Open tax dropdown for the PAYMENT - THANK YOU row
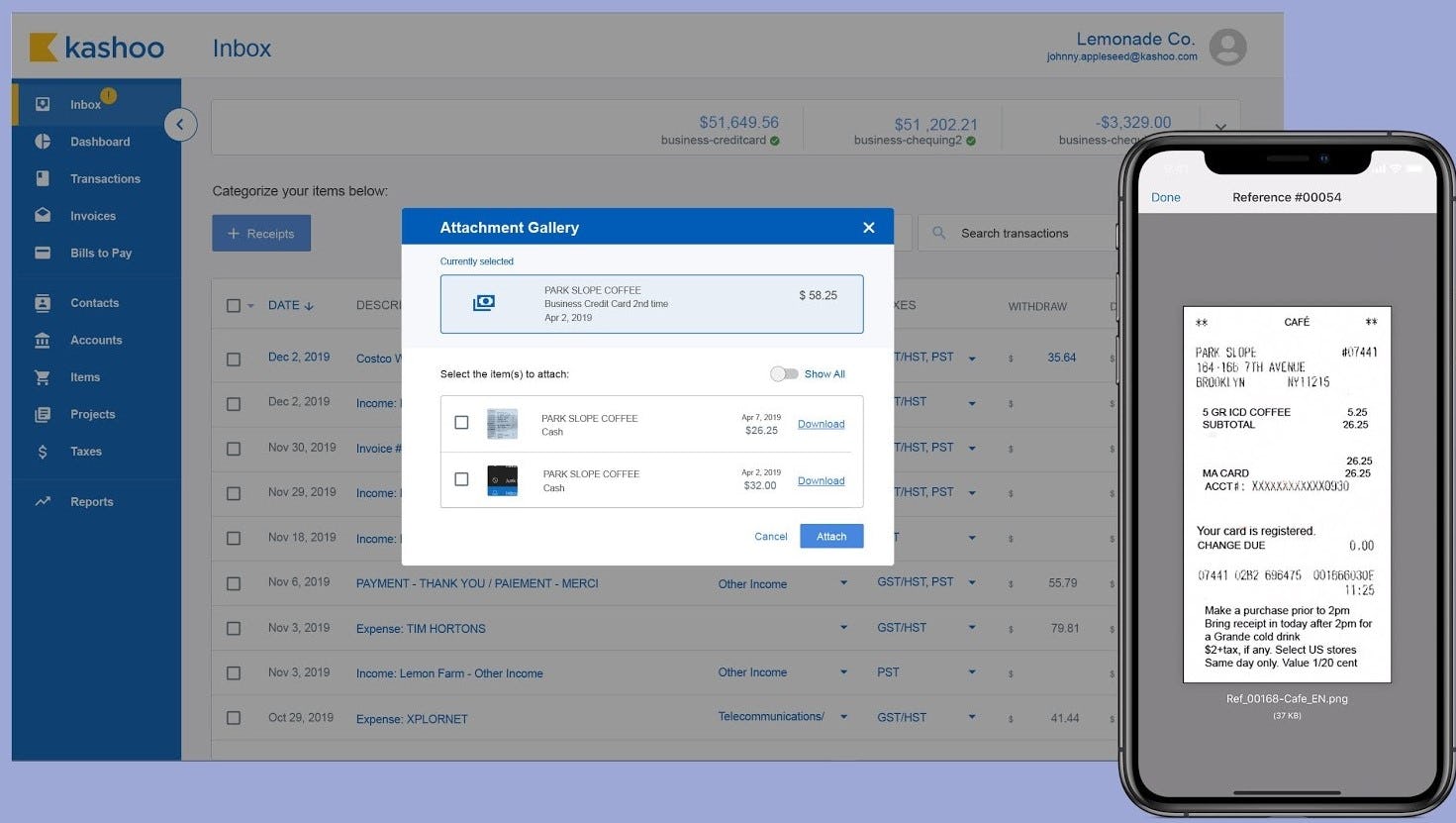Screen dimensions: 1456x823 coord(972,582)
